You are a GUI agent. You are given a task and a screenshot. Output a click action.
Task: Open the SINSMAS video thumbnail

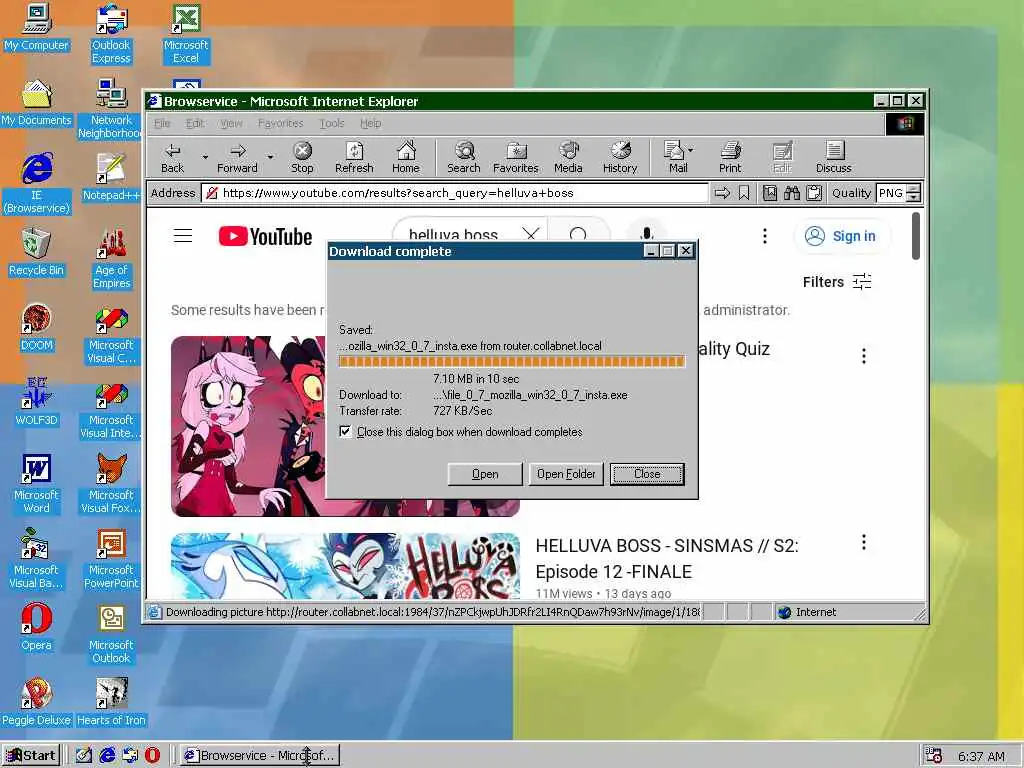coord(345,566)
